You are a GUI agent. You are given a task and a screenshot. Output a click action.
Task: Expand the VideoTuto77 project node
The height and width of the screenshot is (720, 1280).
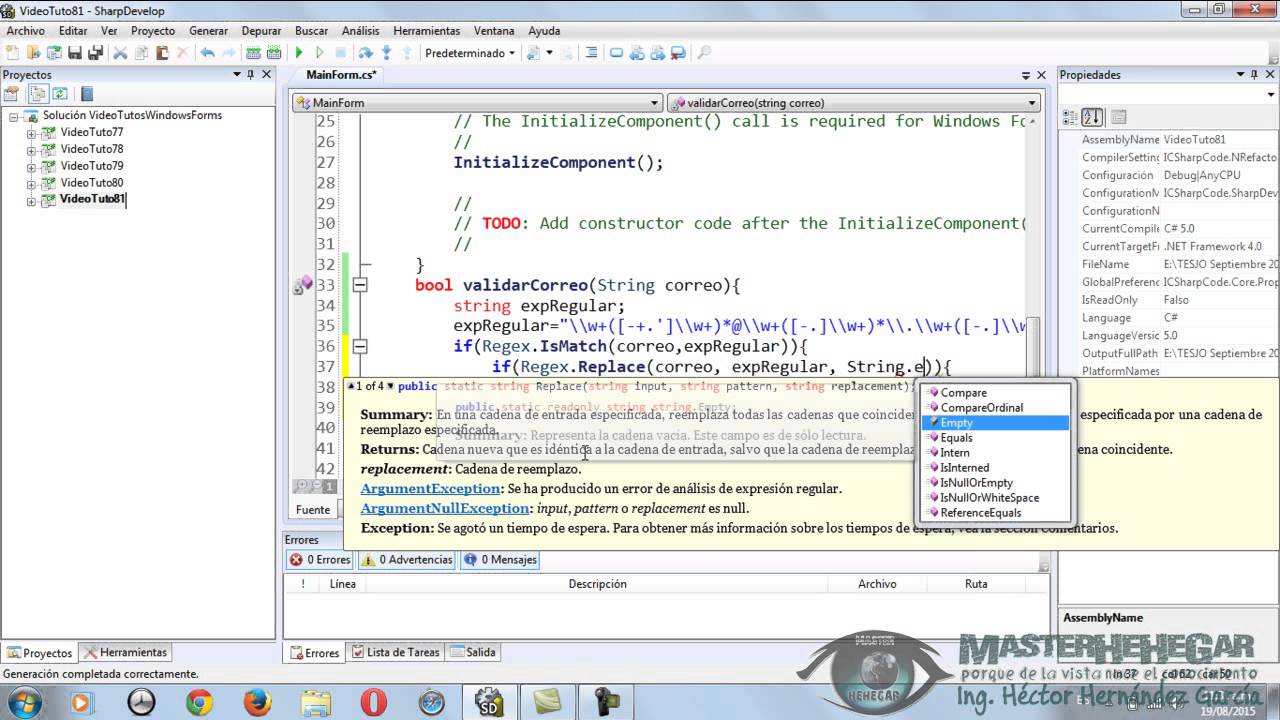31,133
